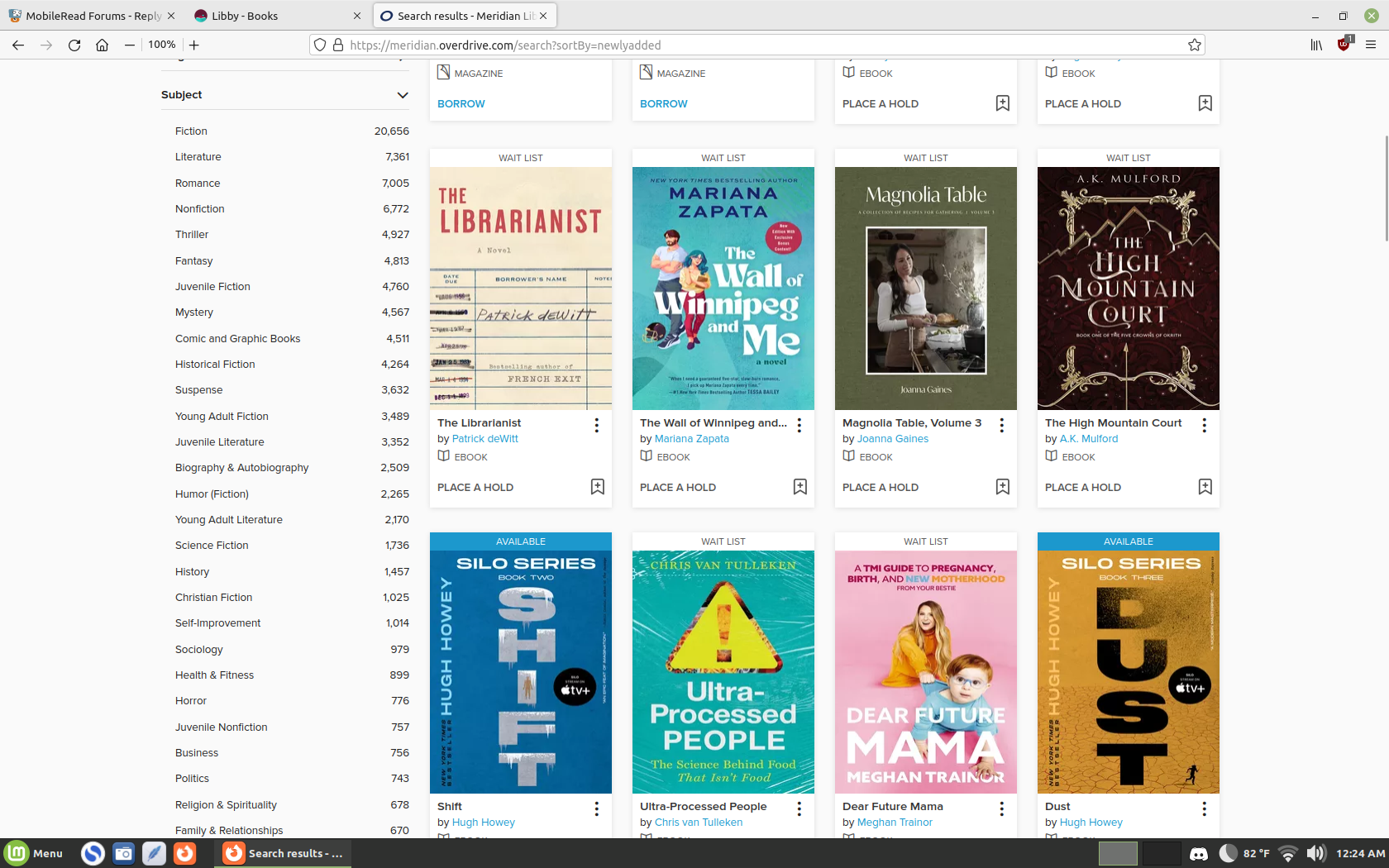Viewport: 1389px width, 868px height.
Task: Place a hold on Magnolia Table Volume 3
Action: pos(881,488)
